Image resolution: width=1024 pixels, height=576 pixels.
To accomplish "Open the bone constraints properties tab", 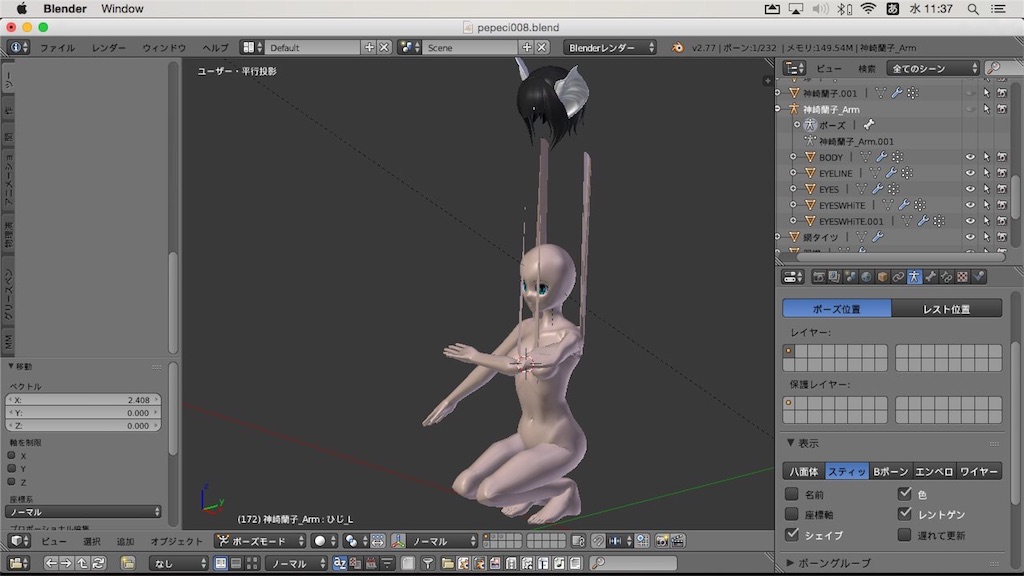I will tap(946, 277).
